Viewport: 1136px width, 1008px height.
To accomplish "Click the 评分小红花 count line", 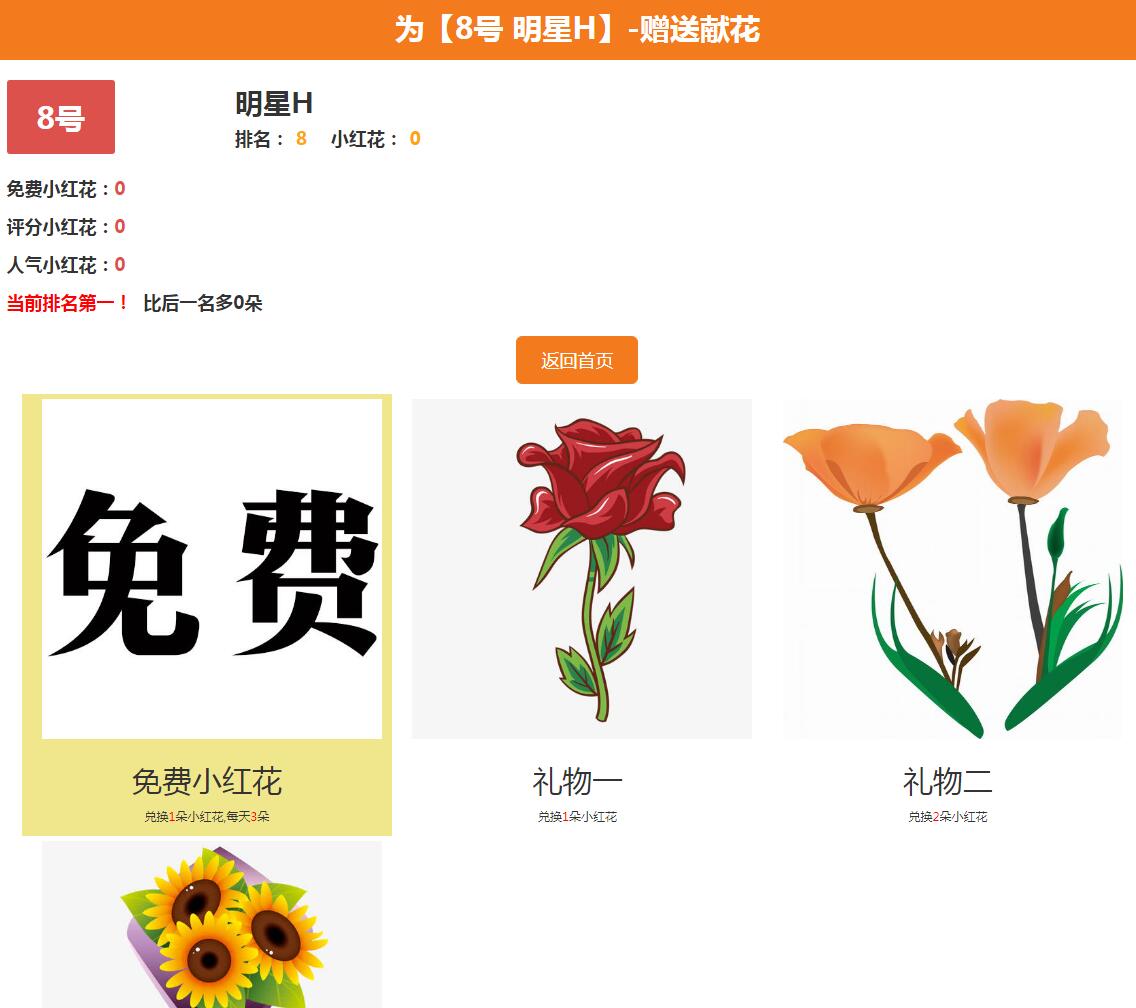I will (x=66, y=227).
